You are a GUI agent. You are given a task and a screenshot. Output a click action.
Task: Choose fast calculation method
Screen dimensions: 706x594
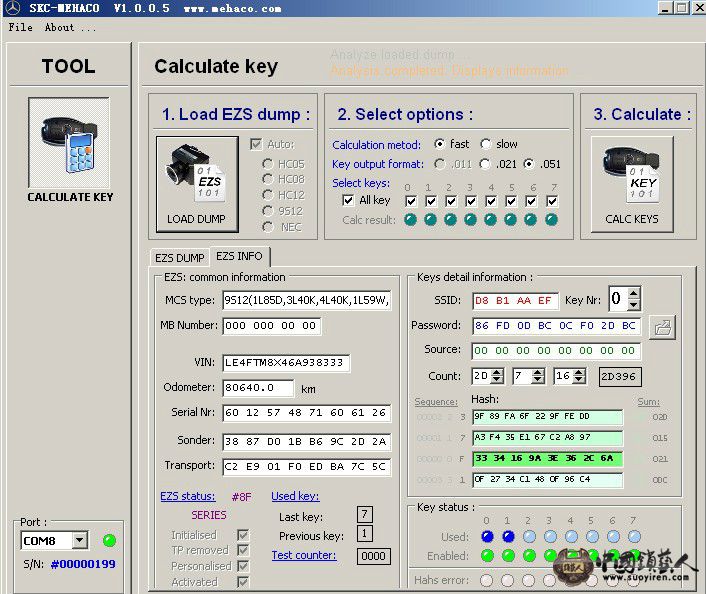(x=439, y=144)
